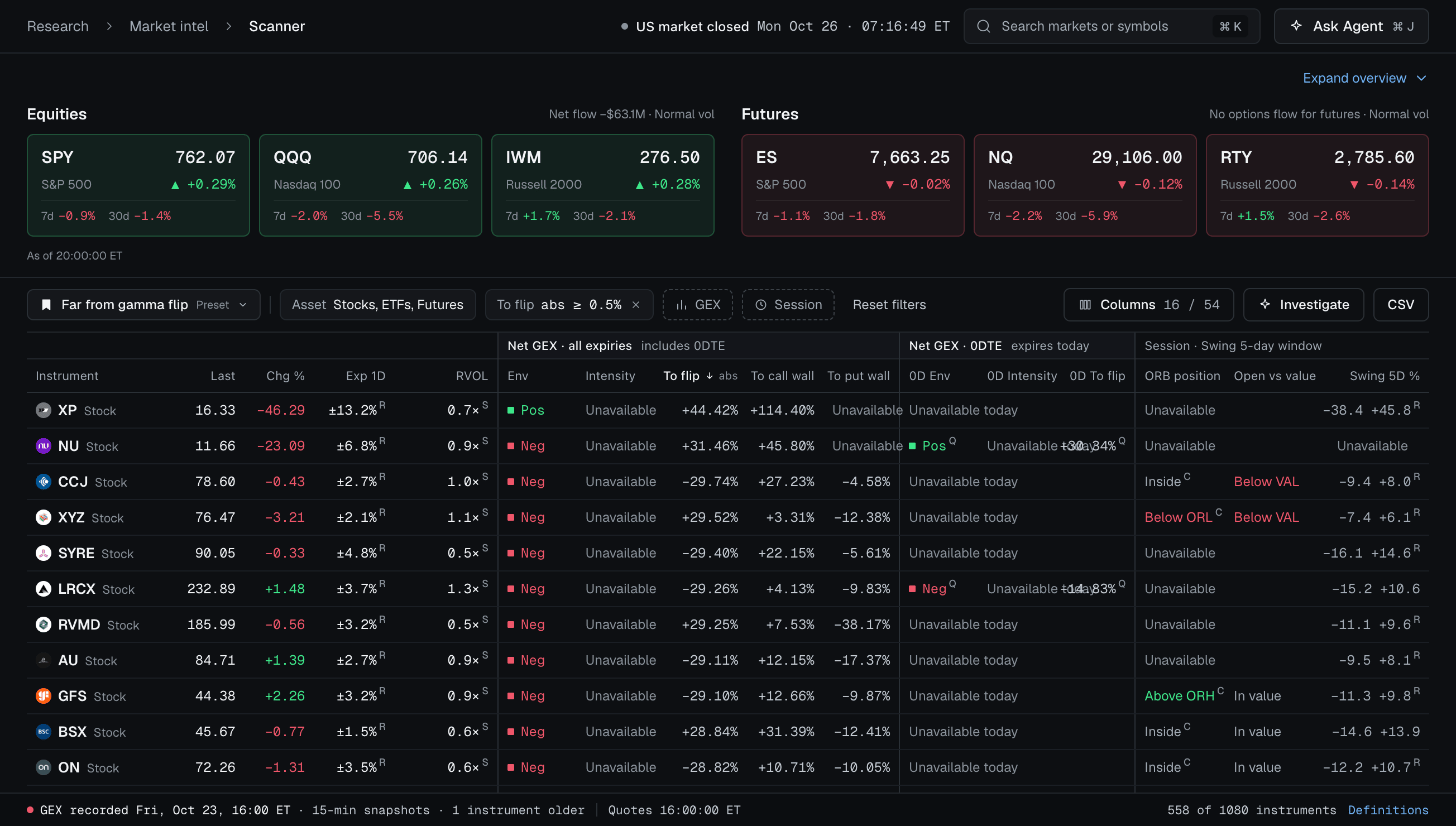Remove the To flip filter with X

636,305
